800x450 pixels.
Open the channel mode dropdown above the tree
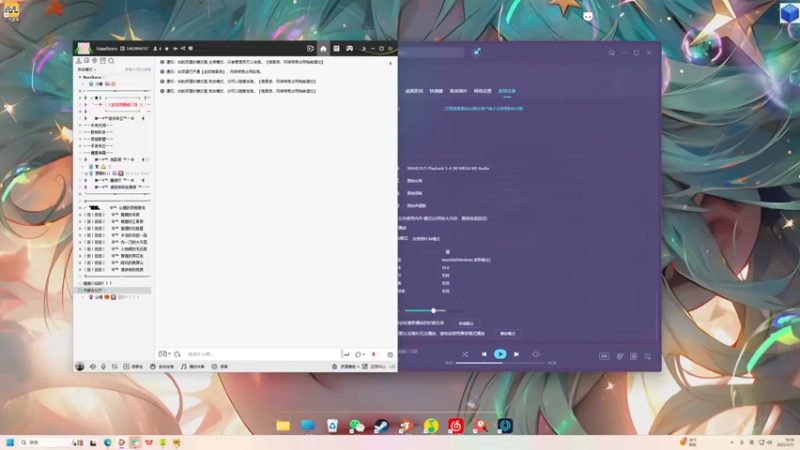pyautogui.click(x=86, y=69)
